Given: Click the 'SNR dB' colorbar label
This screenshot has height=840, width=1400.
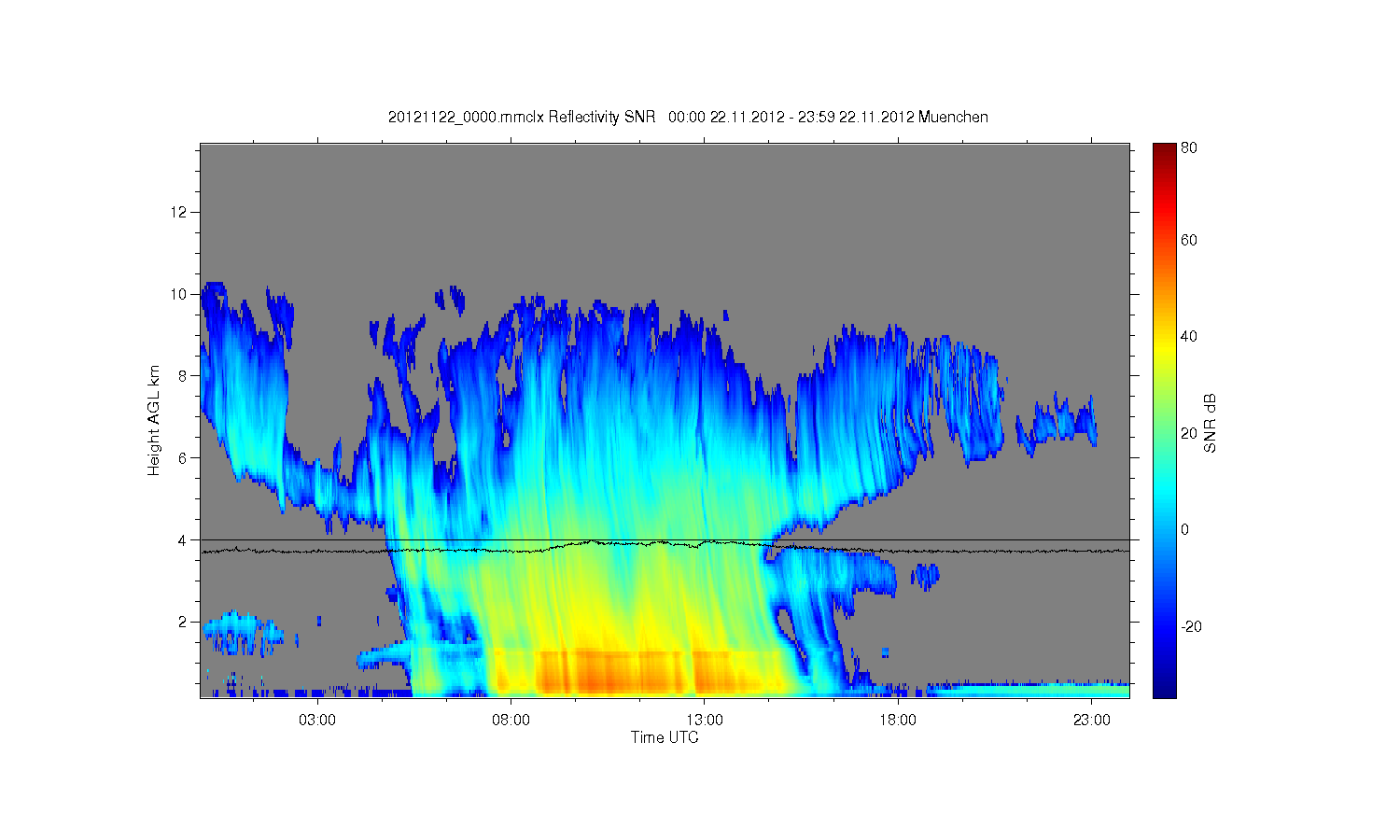Looking at the screenshot, I should [1210, 423].
